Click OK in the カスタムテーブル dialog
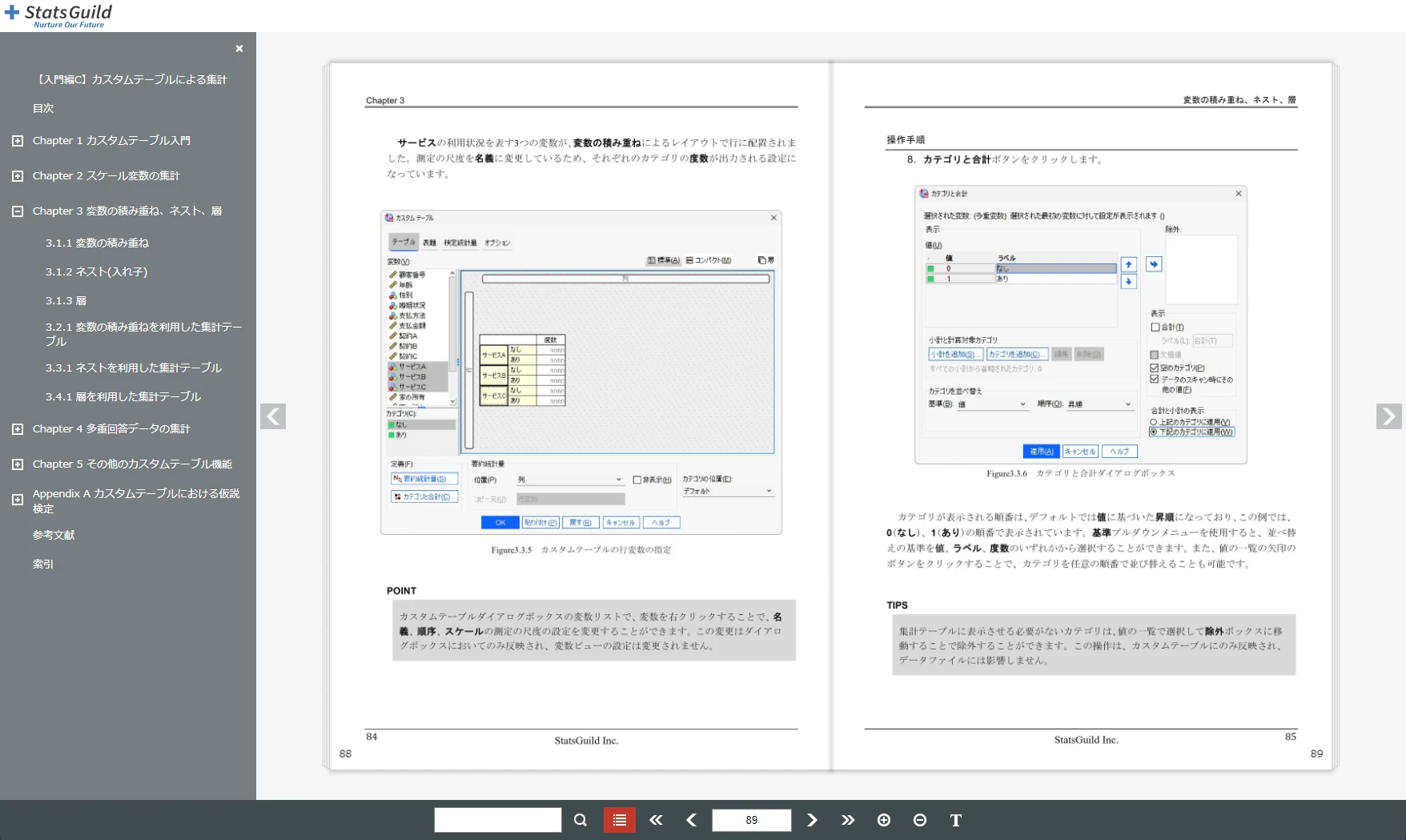 click(x=500, y=522)
